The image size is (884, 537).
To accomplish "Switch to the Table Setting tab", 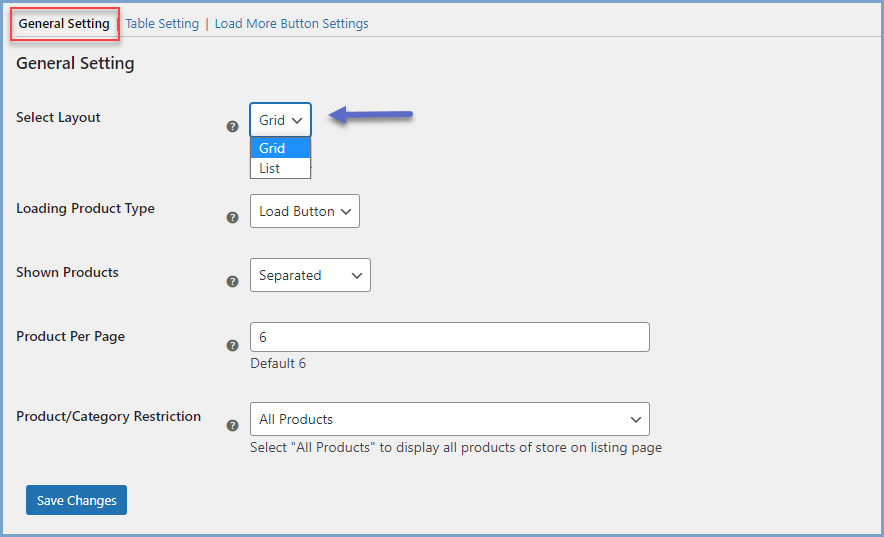I will pos(162,24).
